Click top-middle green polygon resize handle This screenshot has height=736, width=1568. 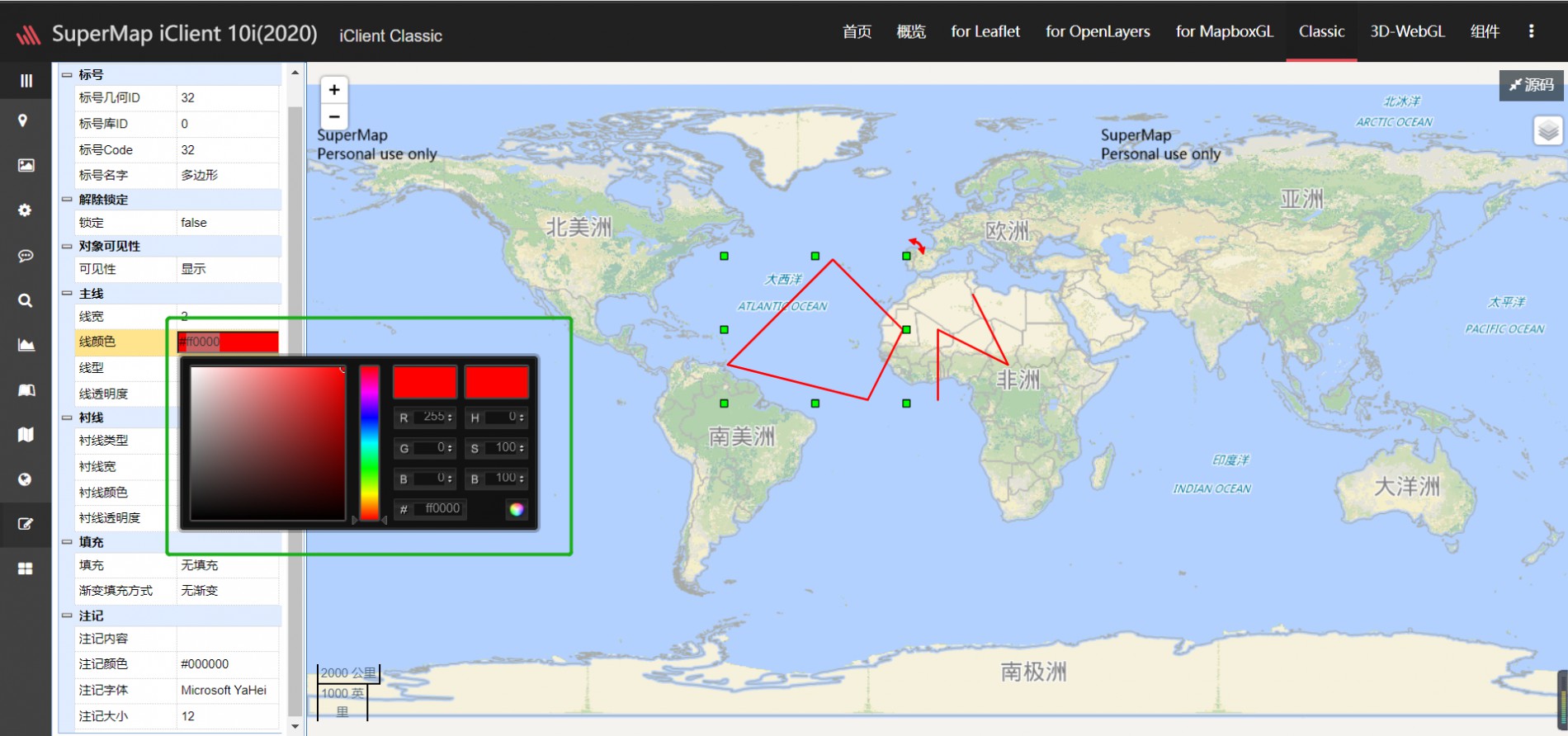(x=815, y=256)
